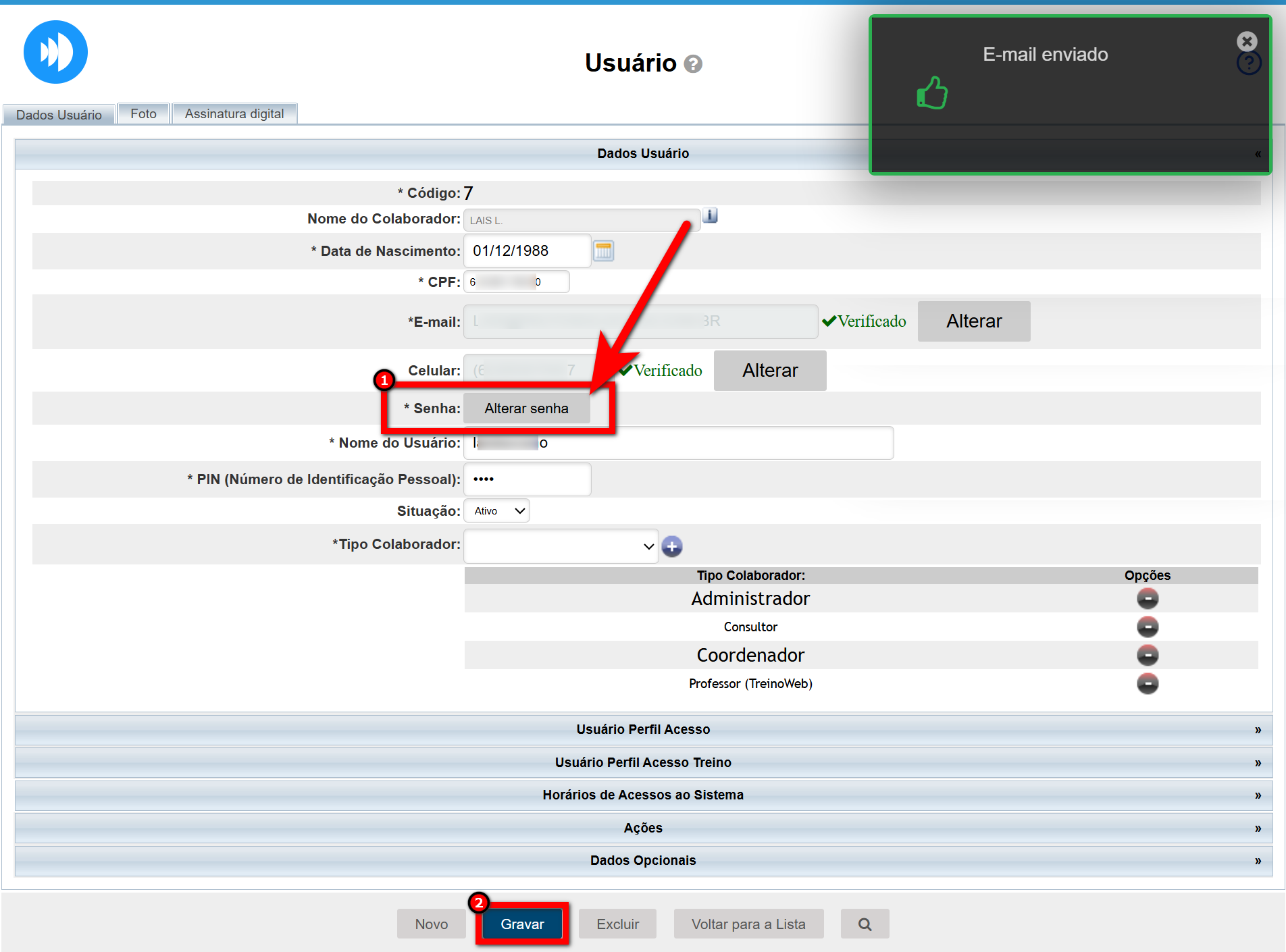This screenshot has height=952, width=1286.
Task: Expand the Usuário Perfil Acesso section
Action: click(643, 730)
